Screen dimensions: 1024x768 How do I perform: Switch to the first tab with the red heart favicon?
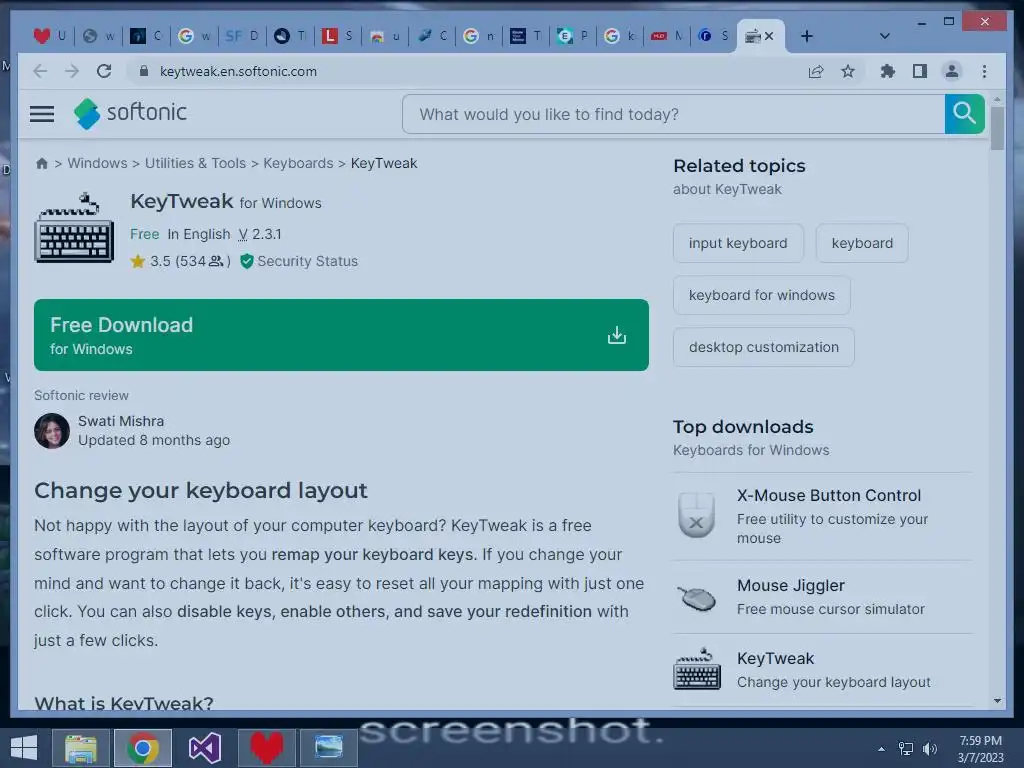pos(49,36)
